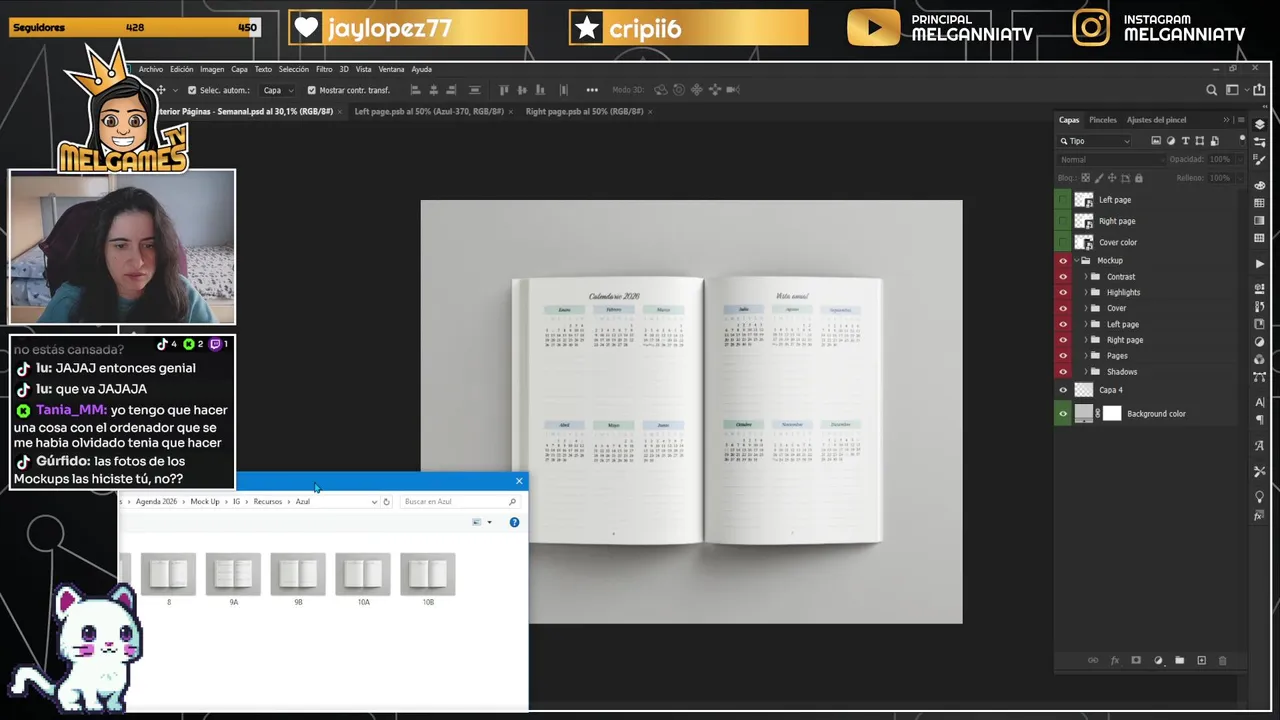Screen dimensions: 1280x720
Task: Filter layers by type (T) icon
Action: click(x=1185, y=141)
